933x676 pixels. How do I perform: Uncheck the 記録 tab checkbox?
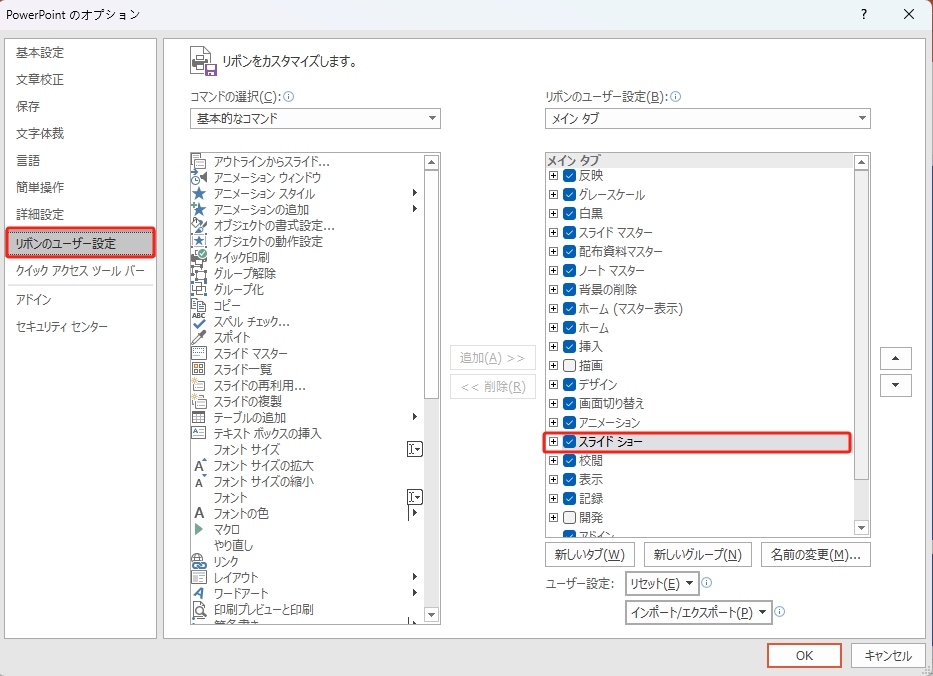click(x=569, y=499)
